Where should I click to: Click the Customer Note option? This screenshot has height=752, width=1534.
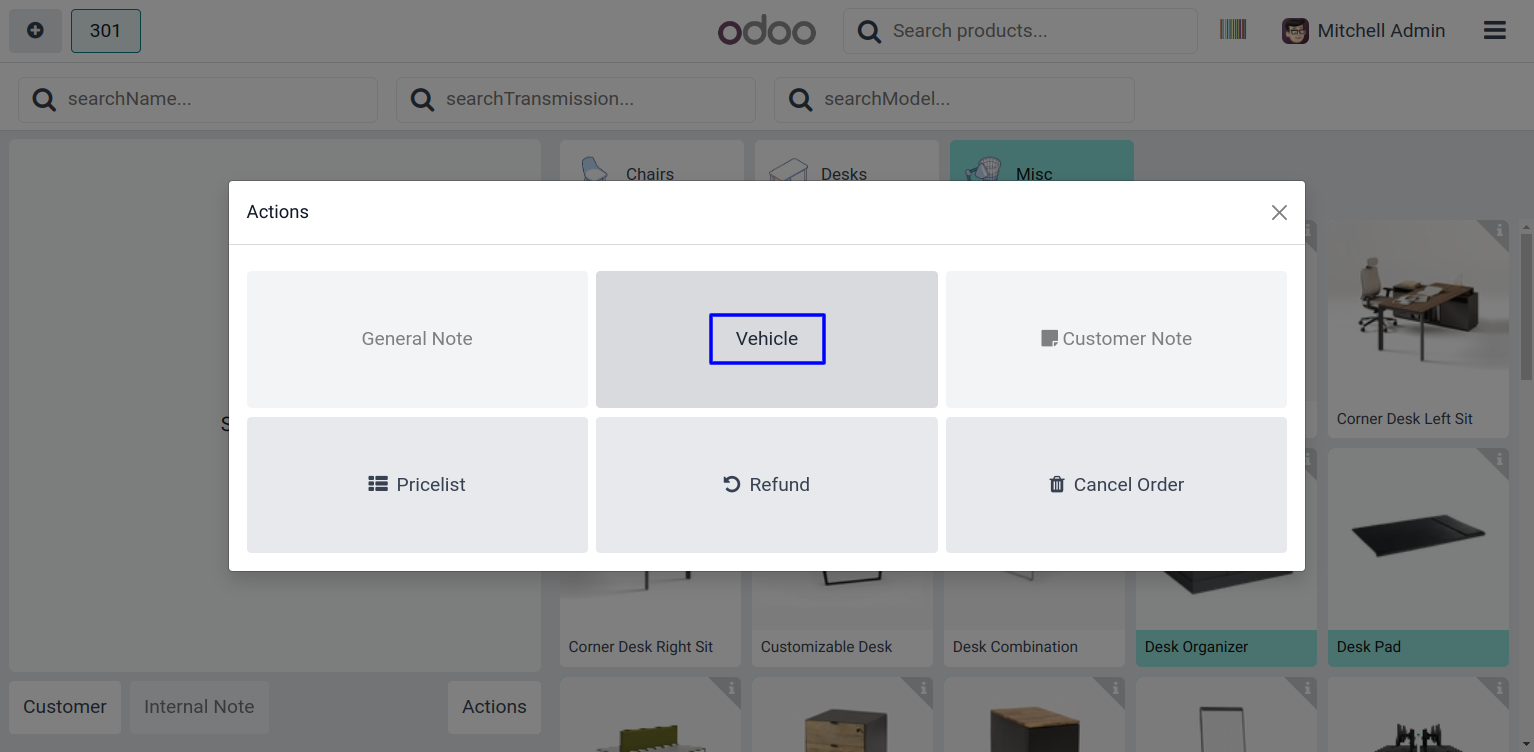(1115, 339)
